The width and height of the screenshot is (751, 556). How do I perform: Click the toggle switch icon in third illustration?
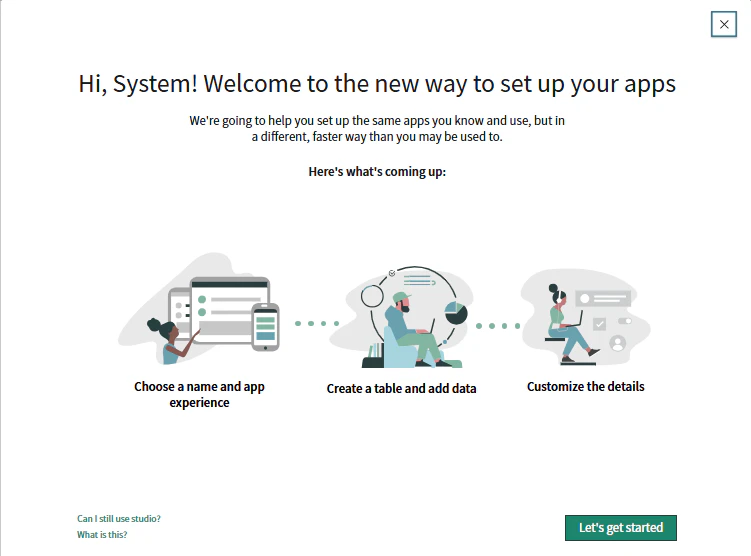[x=625, y=321]
